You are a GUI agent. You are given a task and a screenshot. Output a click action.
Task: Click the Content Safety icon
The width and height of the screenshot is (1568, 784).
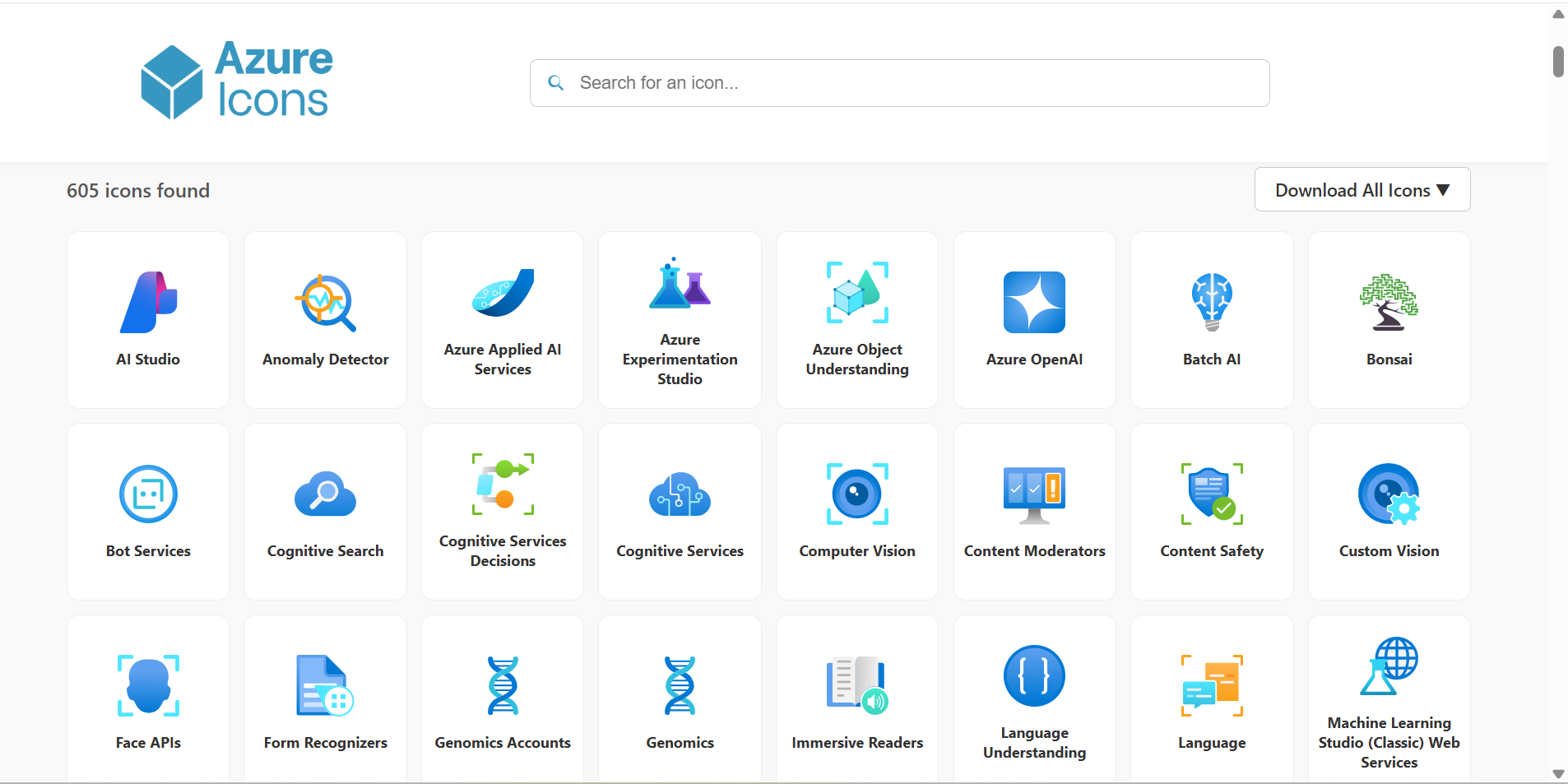[1211, 512]
